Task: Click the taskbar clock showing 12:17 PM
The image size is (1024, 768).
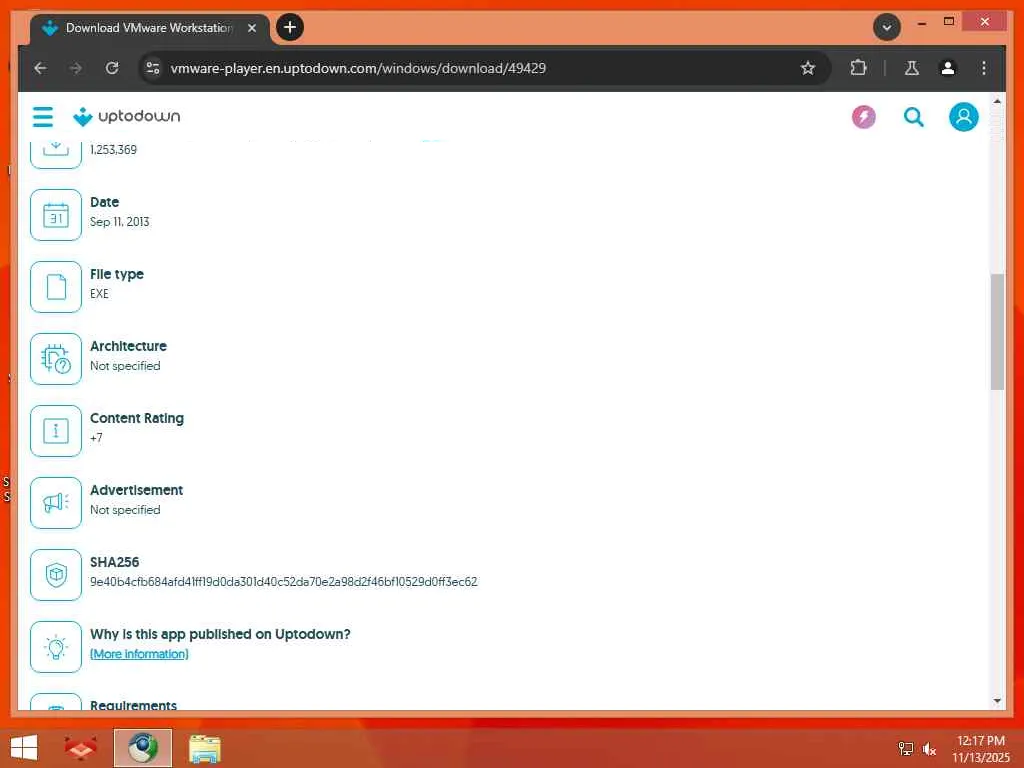Action: (981, 748)
